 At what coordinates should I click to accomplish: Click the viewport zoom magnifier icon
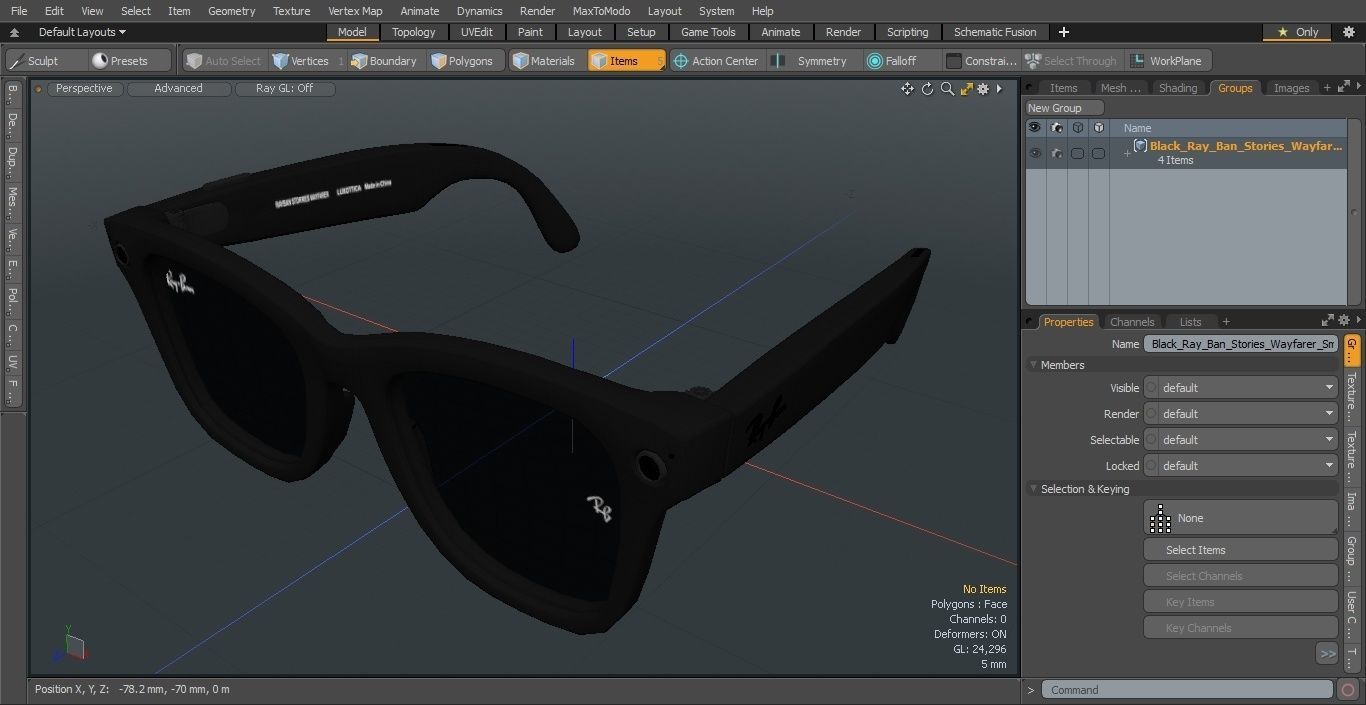[x=947, y=89]
